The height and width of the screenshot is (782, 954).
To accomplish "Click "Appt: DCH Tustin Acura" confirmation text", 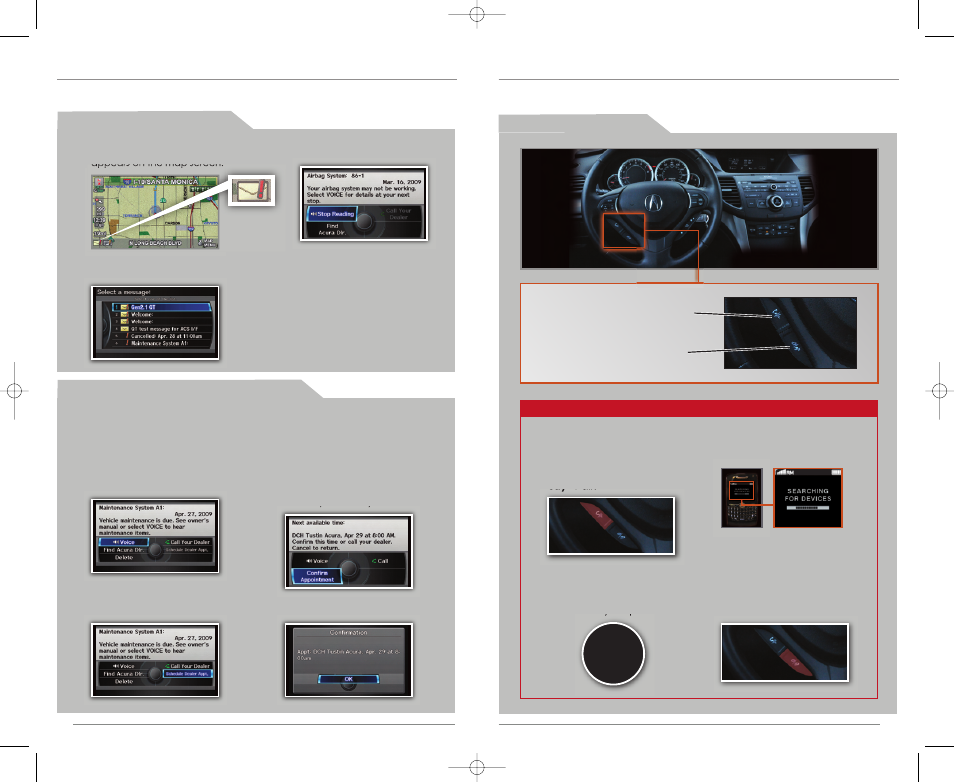I will point(348,654).
